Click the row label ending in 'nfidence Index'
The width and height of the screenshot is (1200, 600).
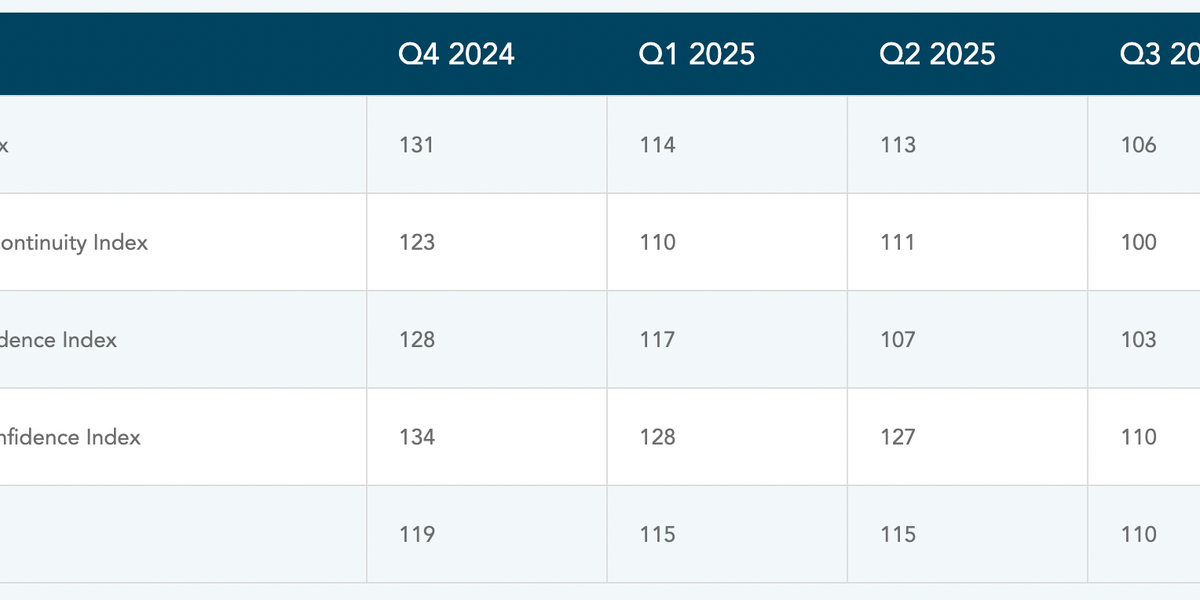tap(70, 437)
